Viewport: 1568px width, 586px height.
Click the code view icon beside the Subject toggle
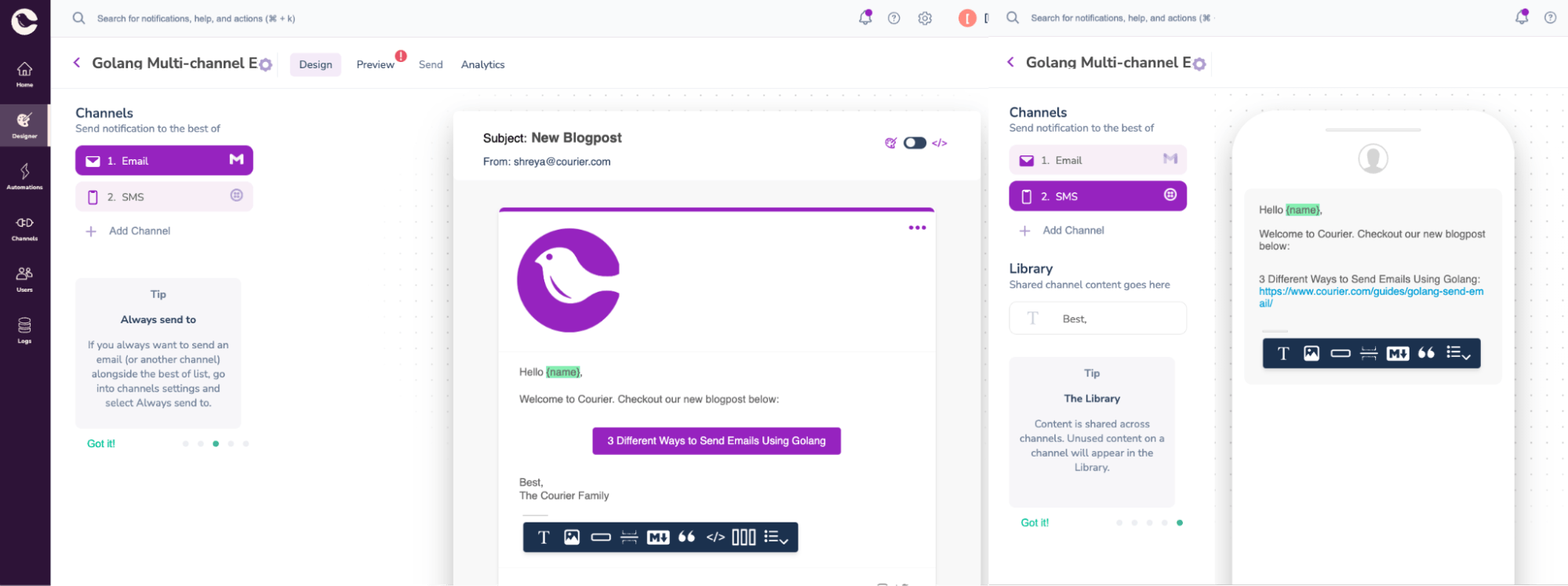click(x=940, y=143)
